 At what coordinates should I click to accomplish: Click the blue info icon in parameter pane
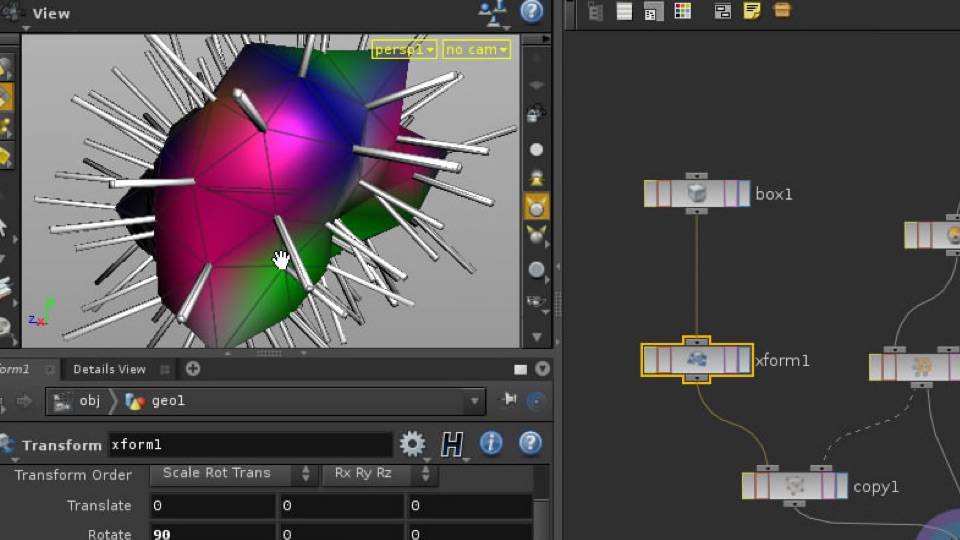tap(491, 444)
